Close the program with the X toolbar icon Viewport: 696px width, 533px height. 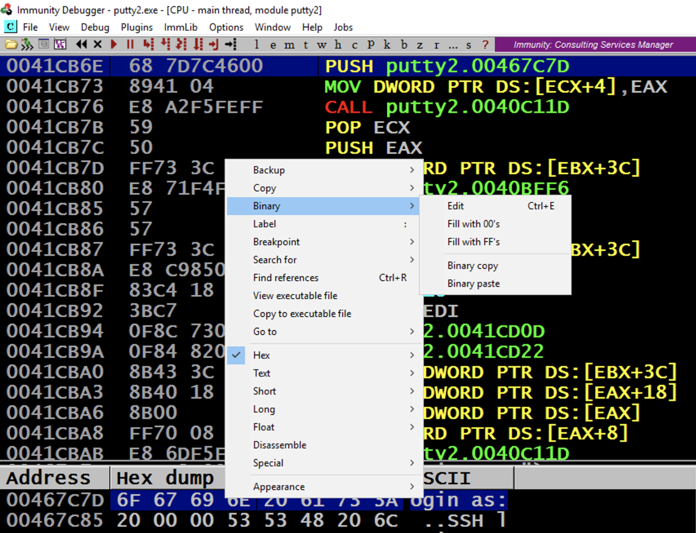click(x=97, y=45)
